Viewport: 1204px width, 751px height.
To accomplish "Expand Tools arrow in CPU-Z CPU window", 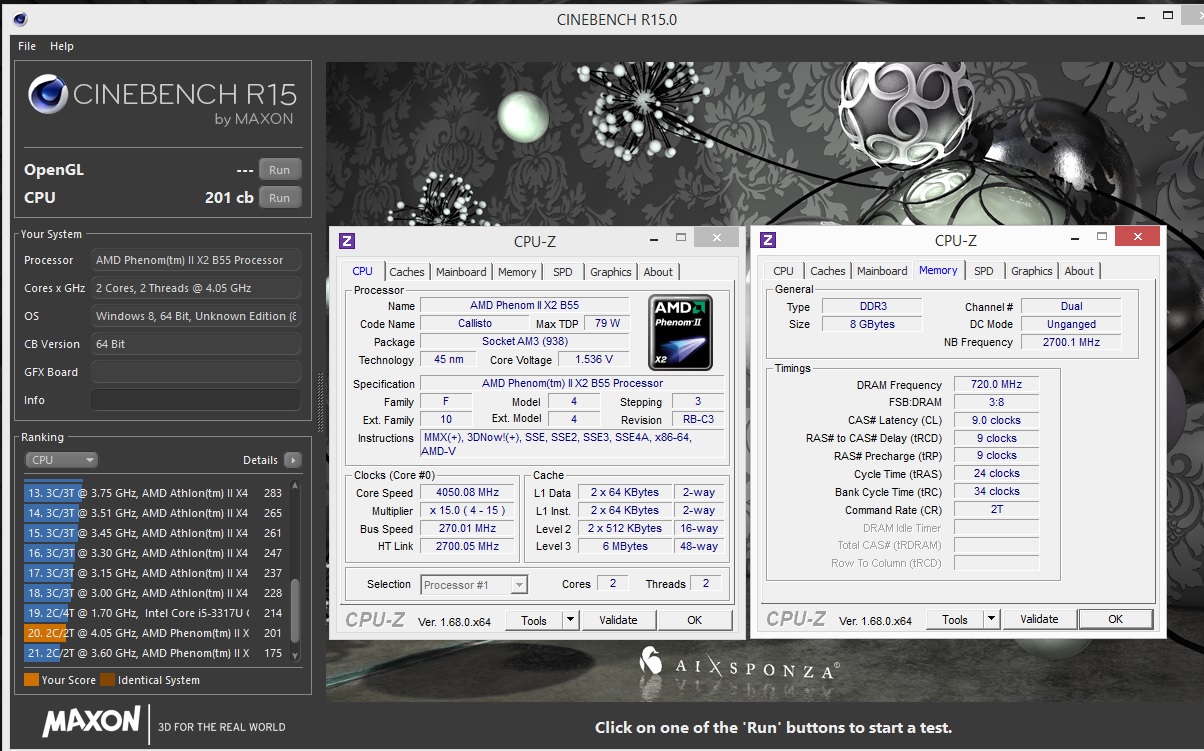I will 571,620.
